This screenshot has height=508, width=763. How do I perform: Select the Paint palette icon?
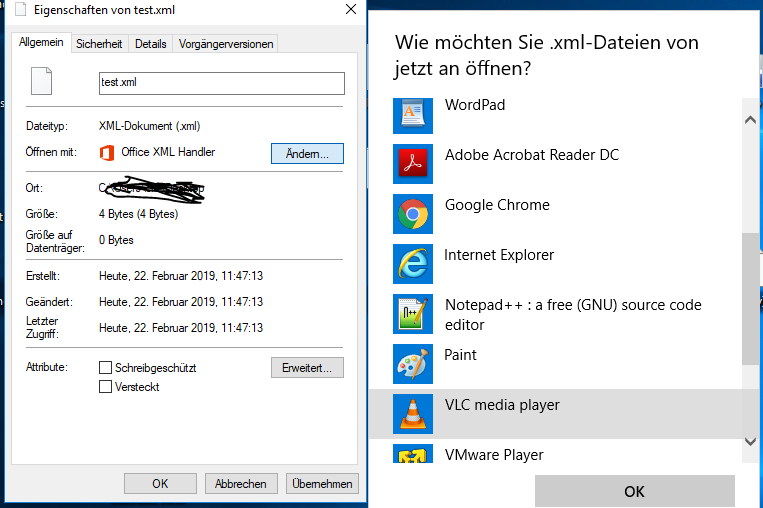point(413,364)
